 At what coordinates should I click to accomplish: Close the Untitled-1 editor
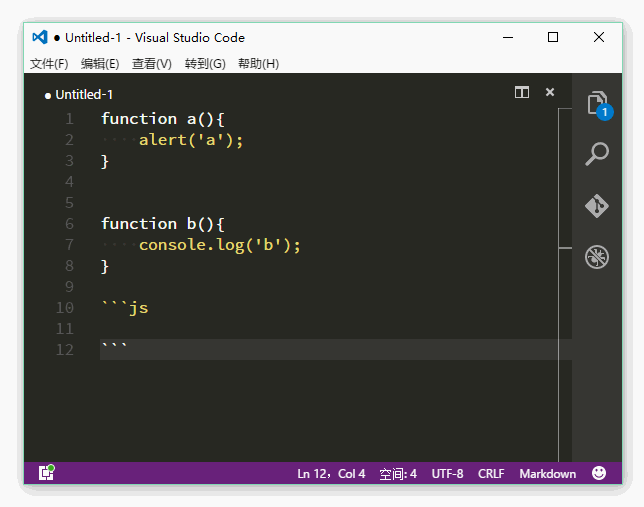550,92
